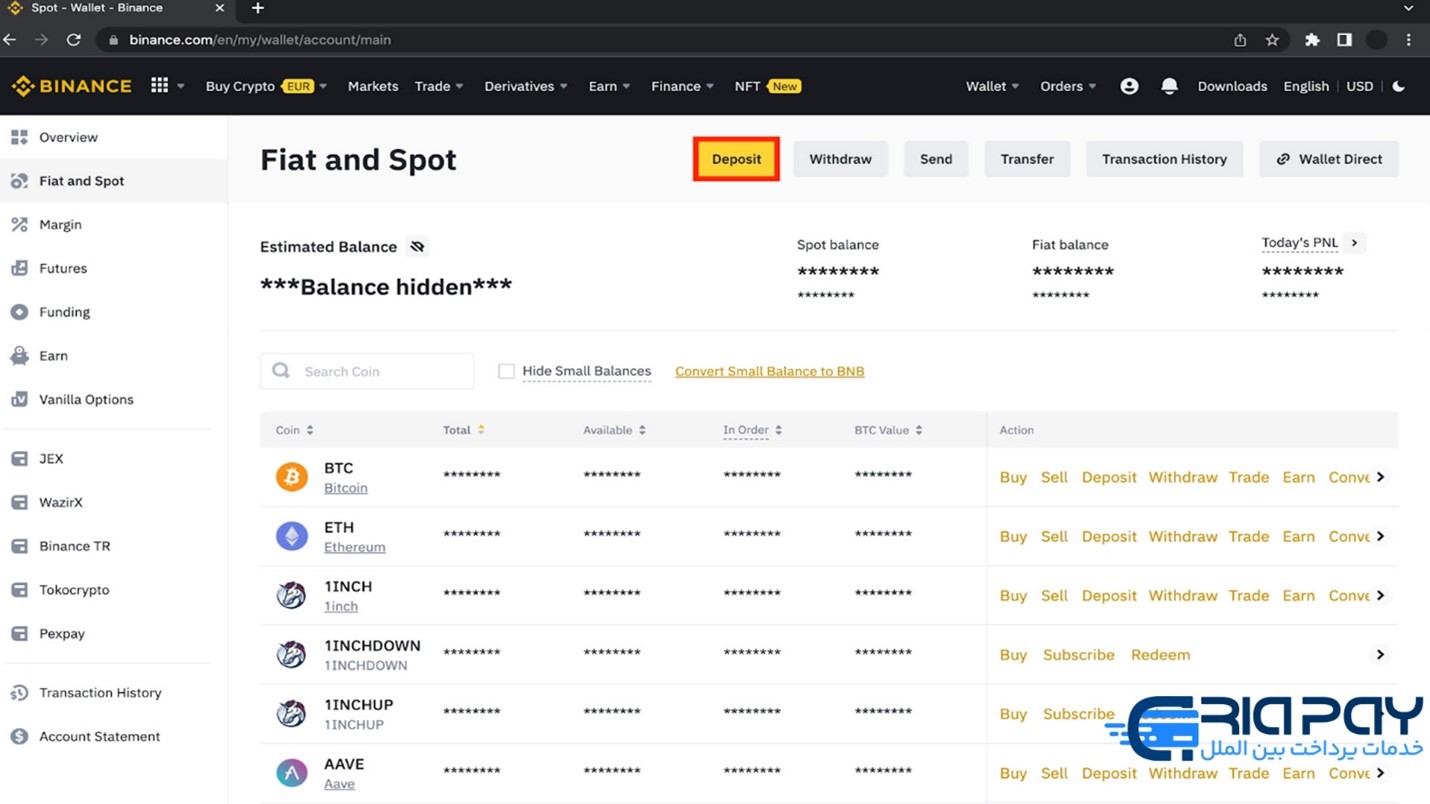Expand more actions arrow in BTC row
The image size is (1430, 804).
1380,477
